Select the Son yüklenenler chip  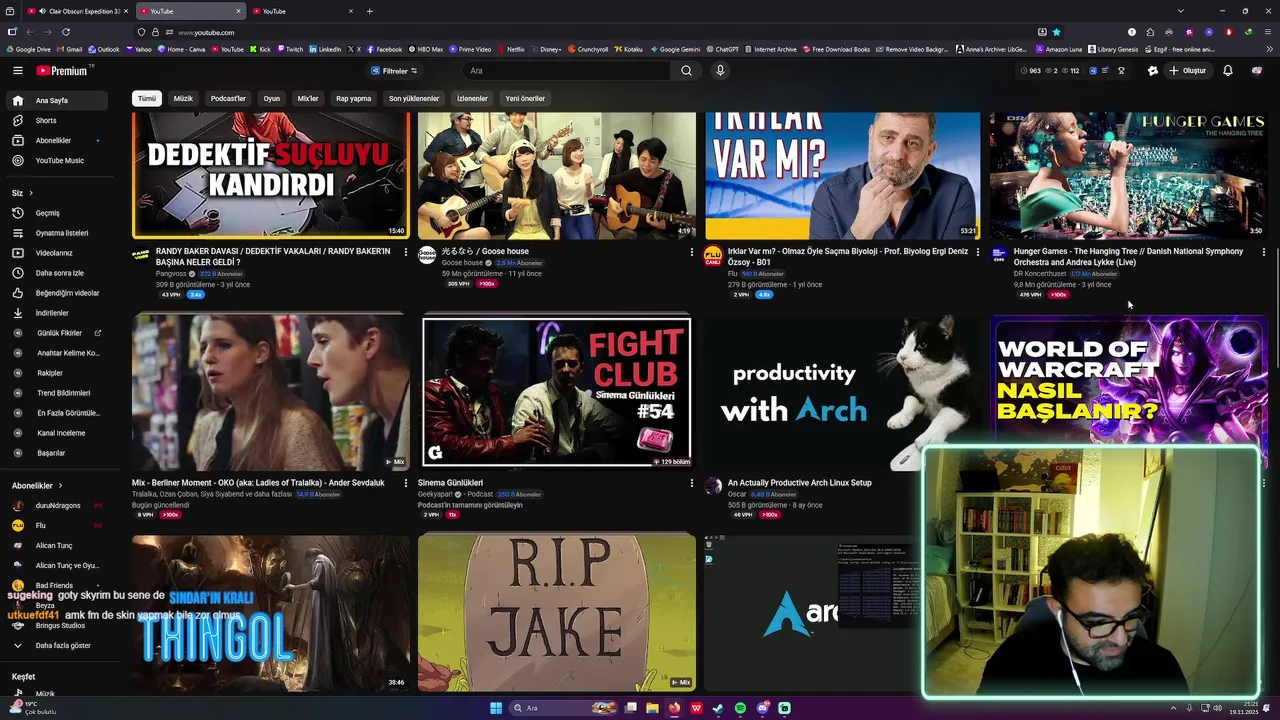click(x=414, y=98)
